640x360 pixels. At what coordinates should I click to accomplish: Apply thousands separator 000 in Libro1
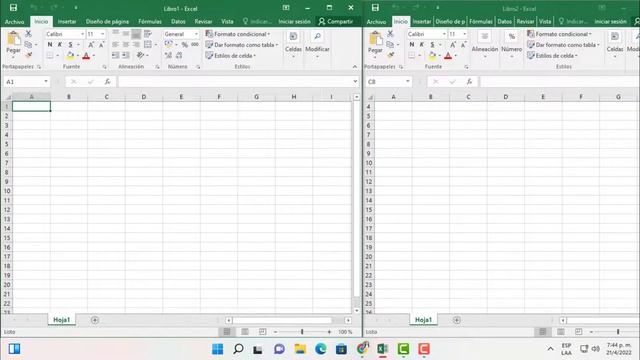tap(195, 44)
